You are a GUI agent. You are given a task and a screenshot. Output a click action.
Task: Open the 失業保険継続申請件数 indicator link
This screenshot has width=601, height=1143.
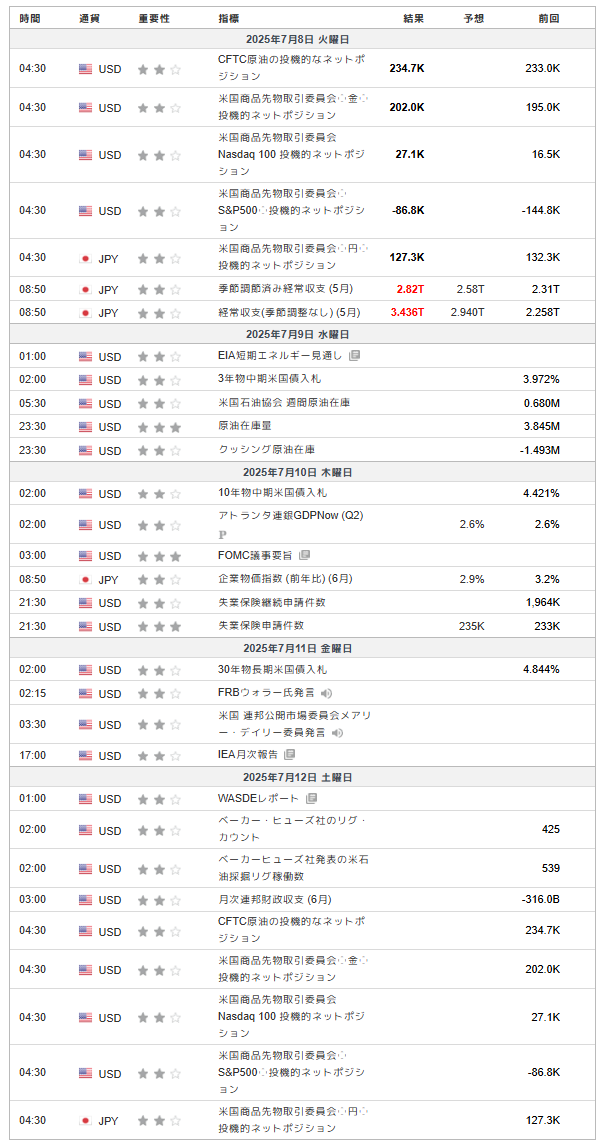[272, 603]
